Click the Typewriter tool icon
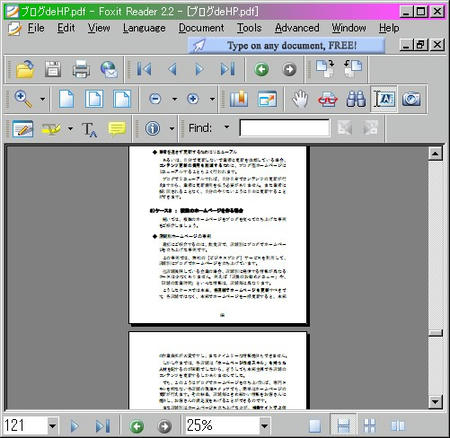The height and width of the screenshot is (438, 450). click(x=89, y=129)
